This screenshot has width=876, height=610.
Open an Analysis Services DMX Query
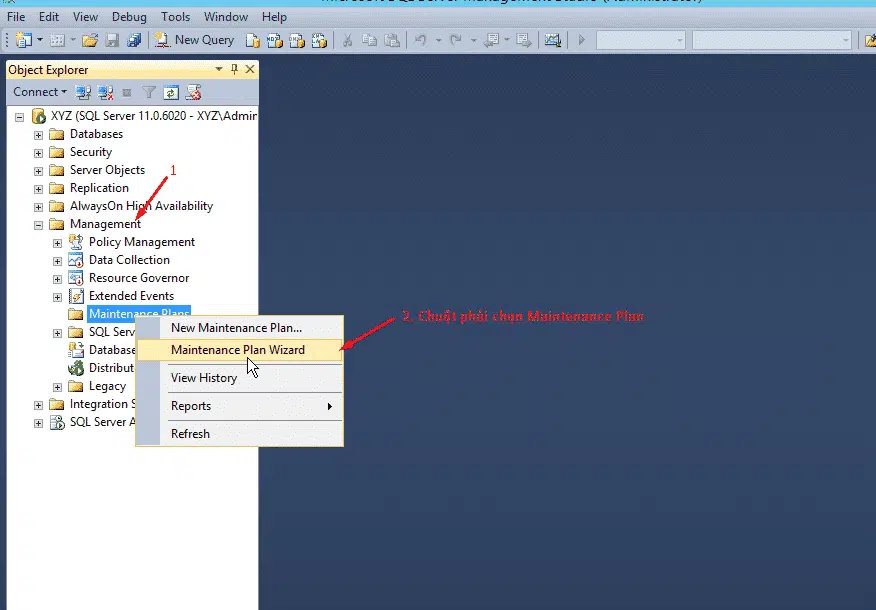click(297, 40)
